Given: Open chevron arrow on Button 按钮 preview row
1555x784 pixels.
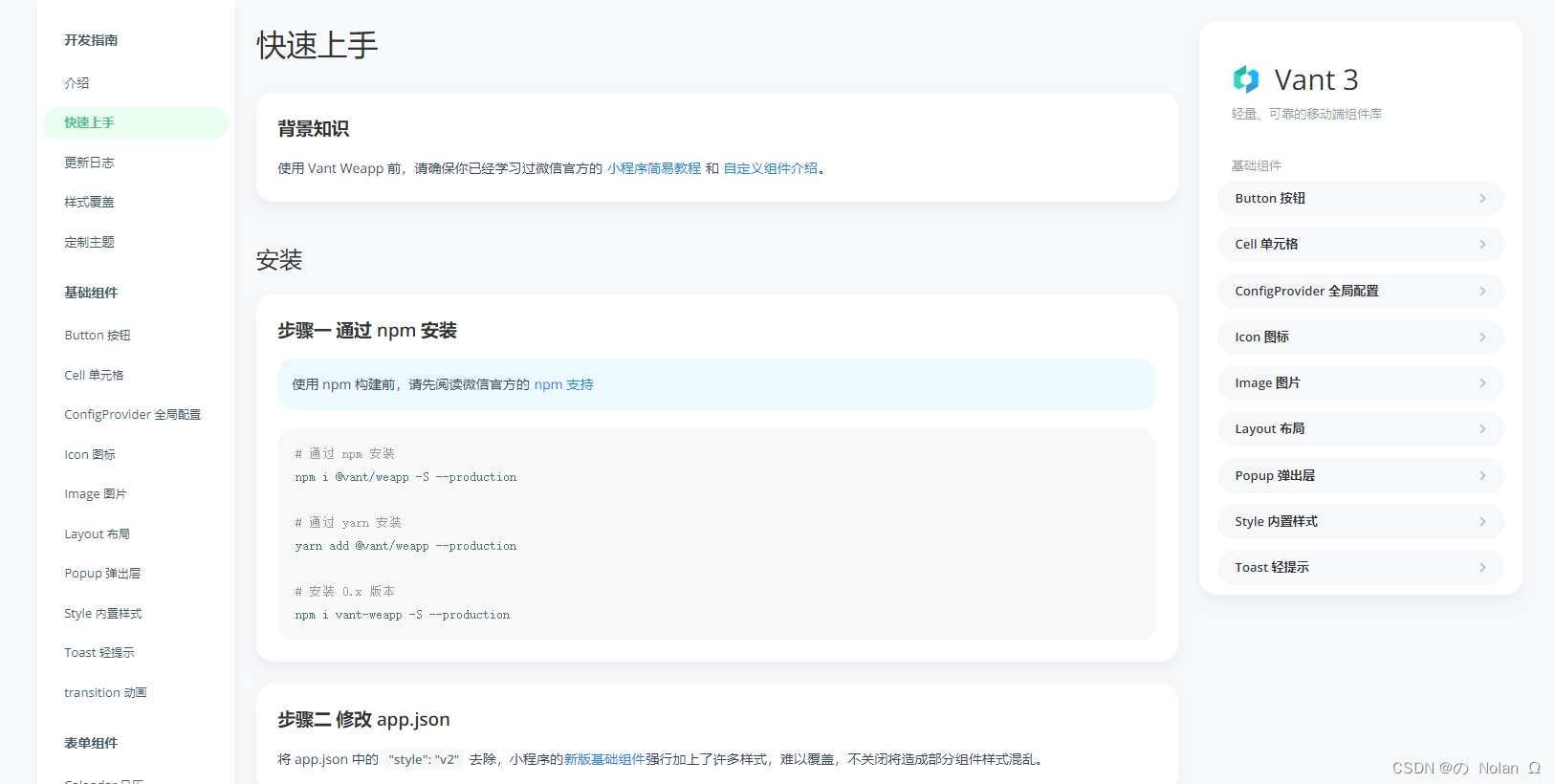Looking at the screenshot, I should [1482, 199].
